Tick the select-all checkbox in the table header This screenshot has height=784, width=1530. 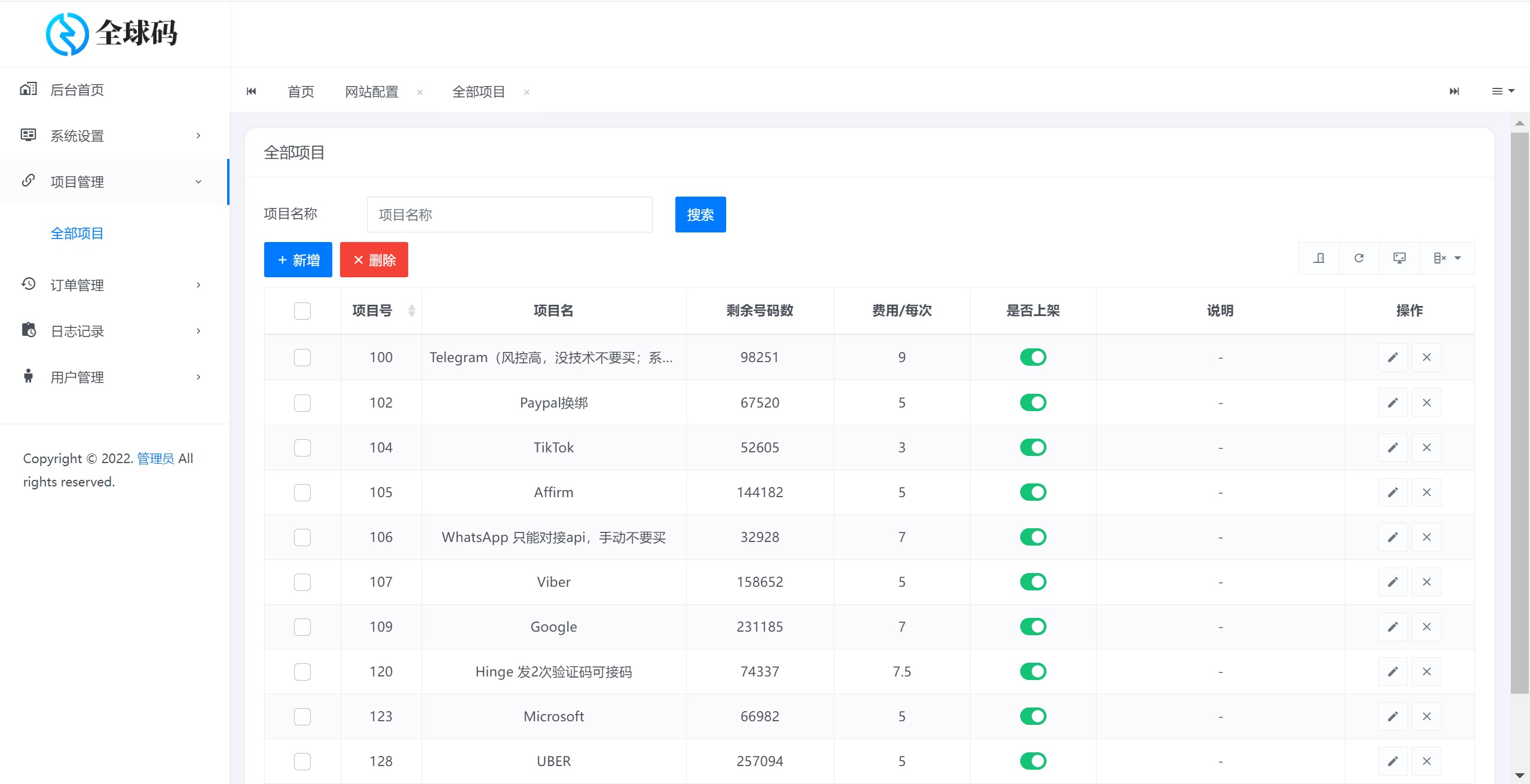click(302, 311)
